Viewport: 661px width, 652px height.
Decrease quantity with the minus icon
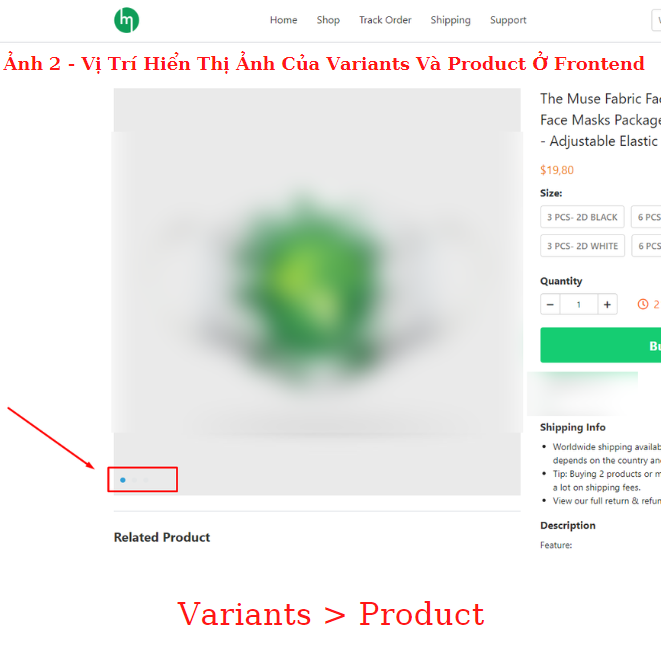pyautogui.click(x=550, y=304)
